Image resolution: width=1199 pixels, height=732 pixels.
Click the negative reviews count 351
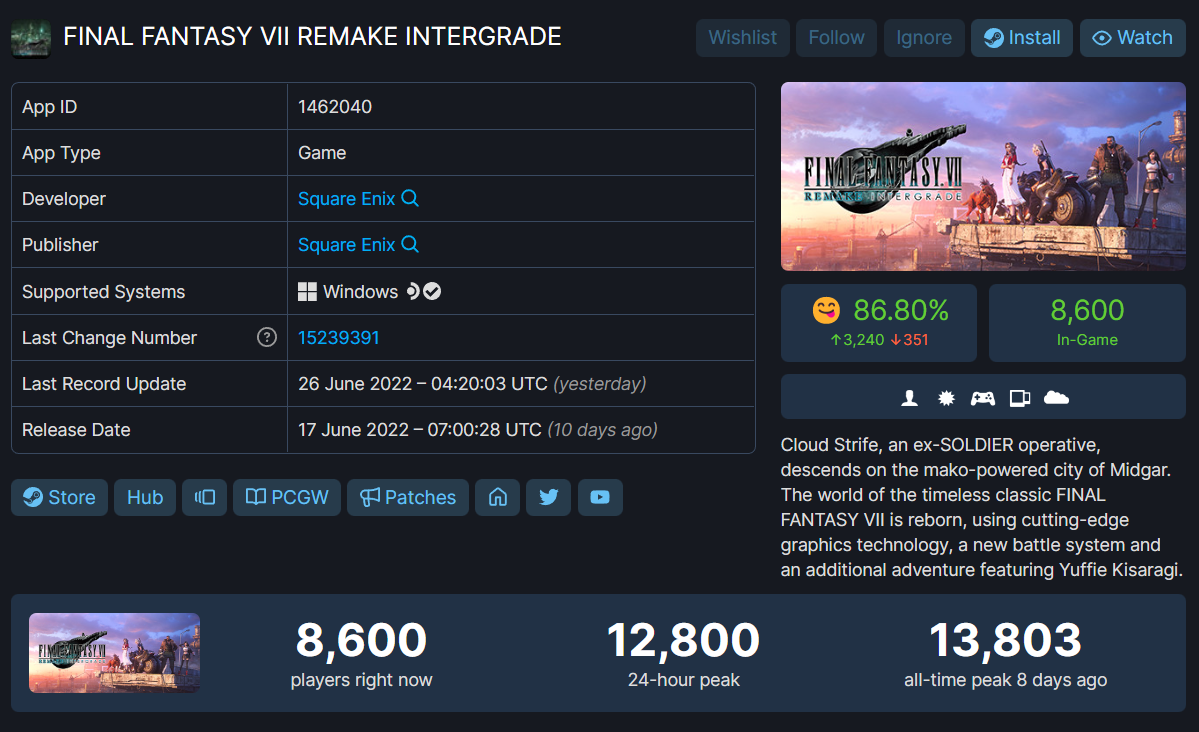[x=909, y=340]
